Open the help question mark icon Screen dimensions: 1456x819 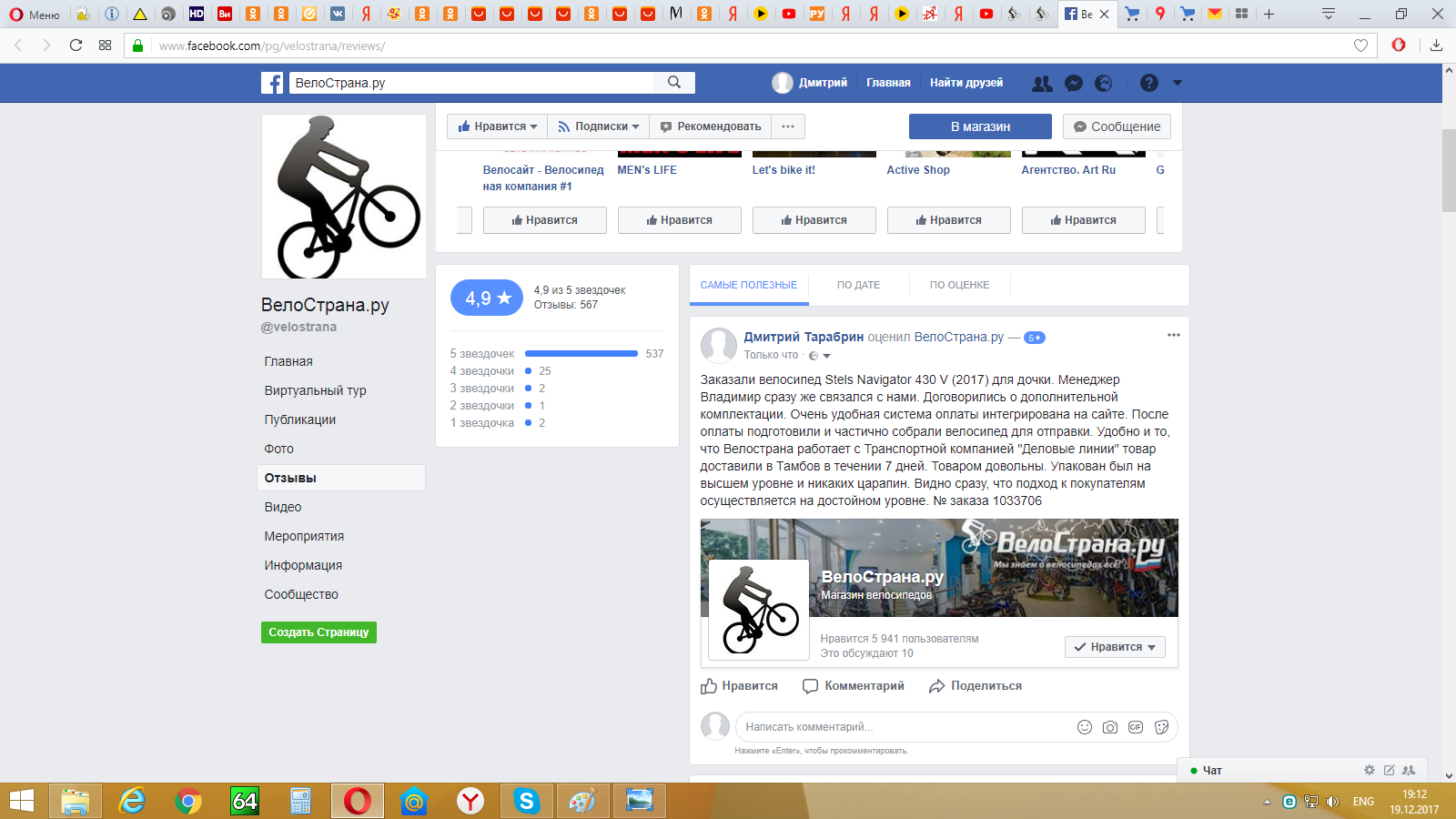[x=1149, y=83]
